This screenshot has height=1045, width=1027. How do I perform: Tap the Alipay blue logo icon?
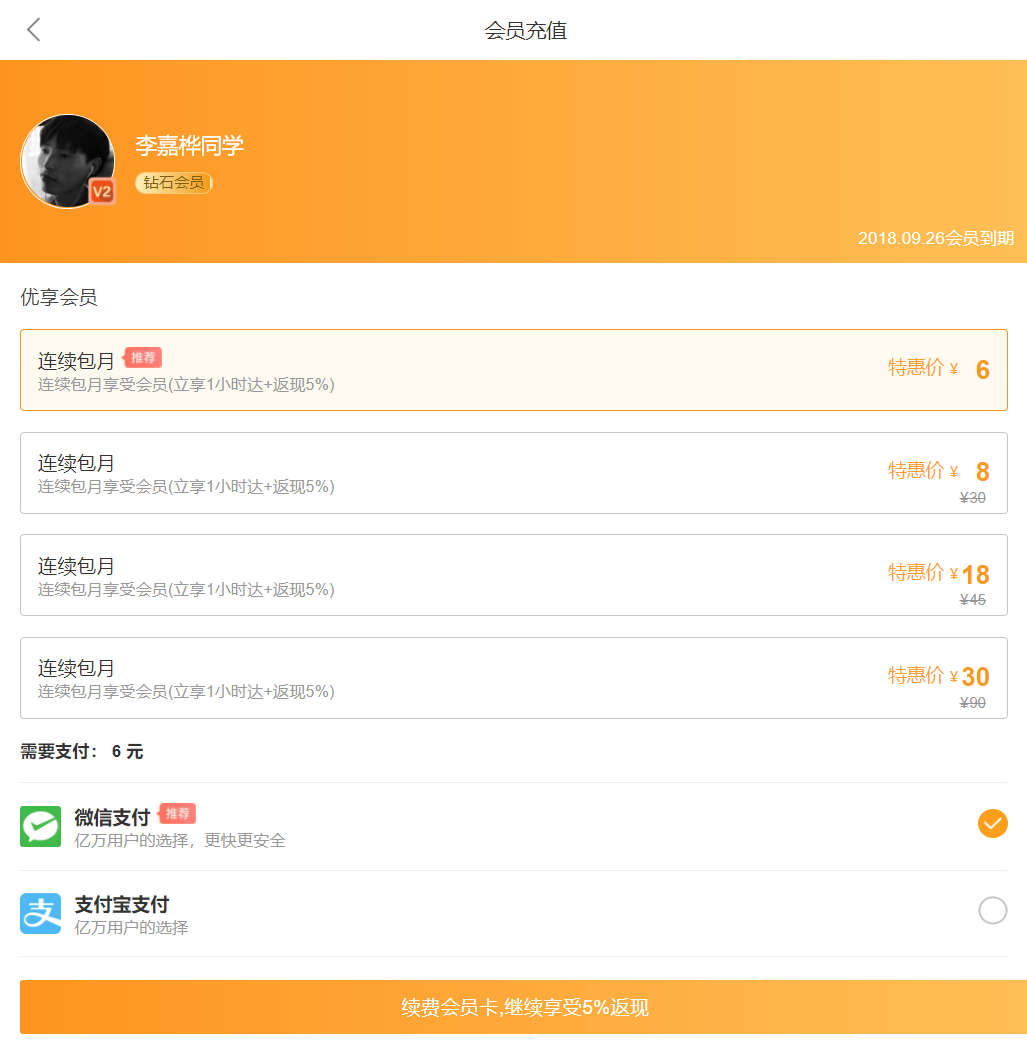(40, 913)
